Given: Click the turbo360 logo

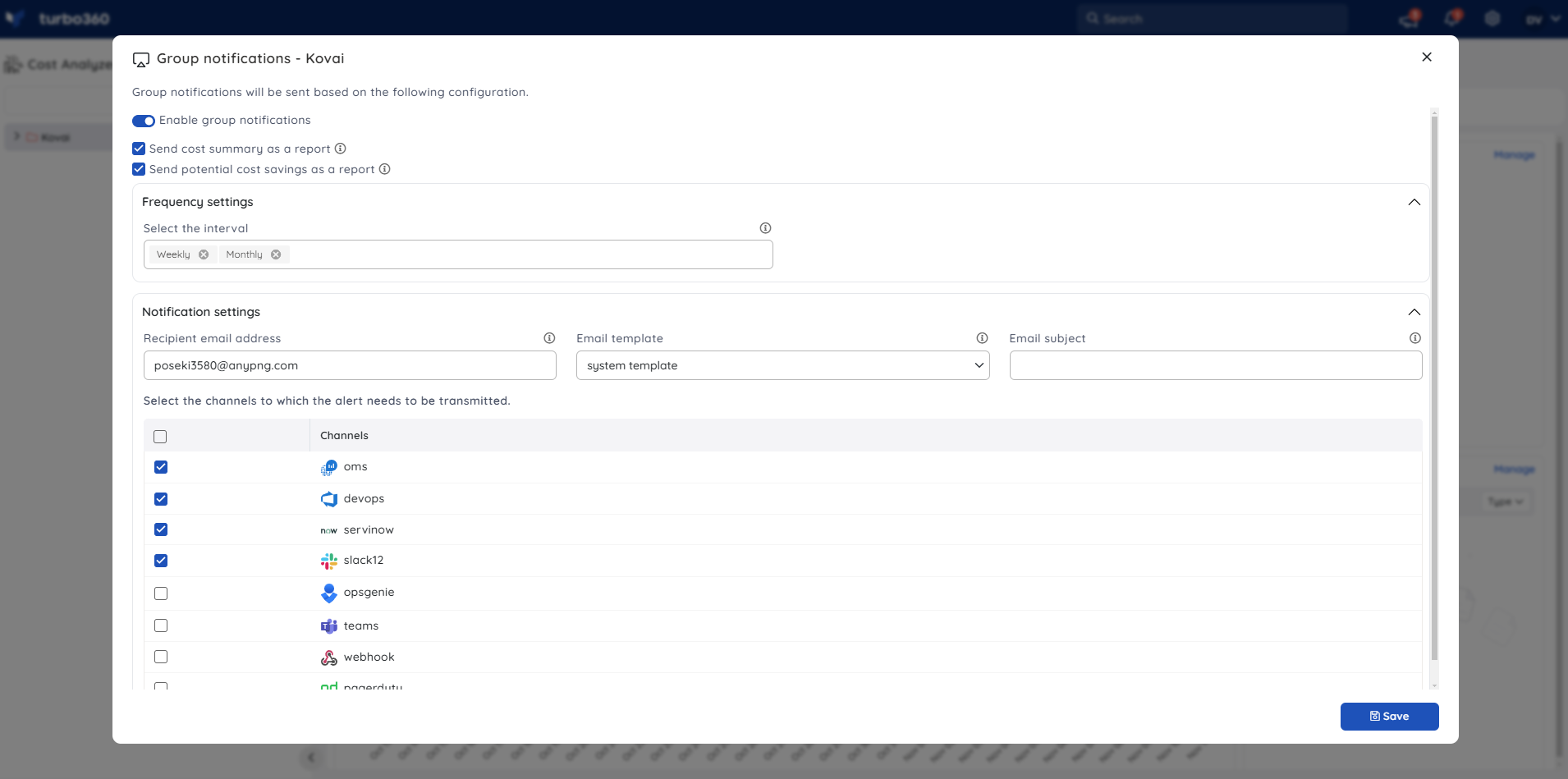Looking at the screenshot, I should pyautogui.click(x=57, y=18).
